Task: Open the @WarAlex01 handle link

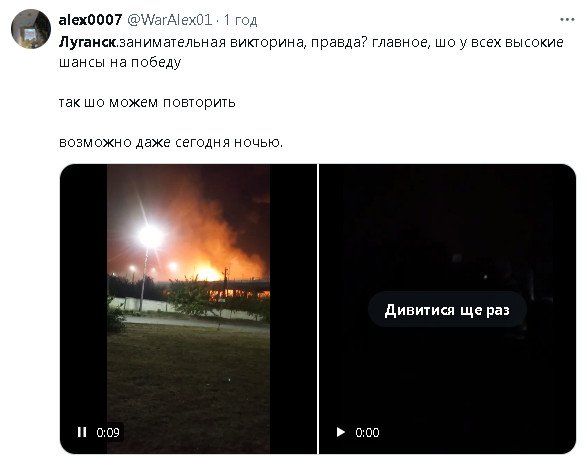Action: pyautogui.click(x=169, y=19)
